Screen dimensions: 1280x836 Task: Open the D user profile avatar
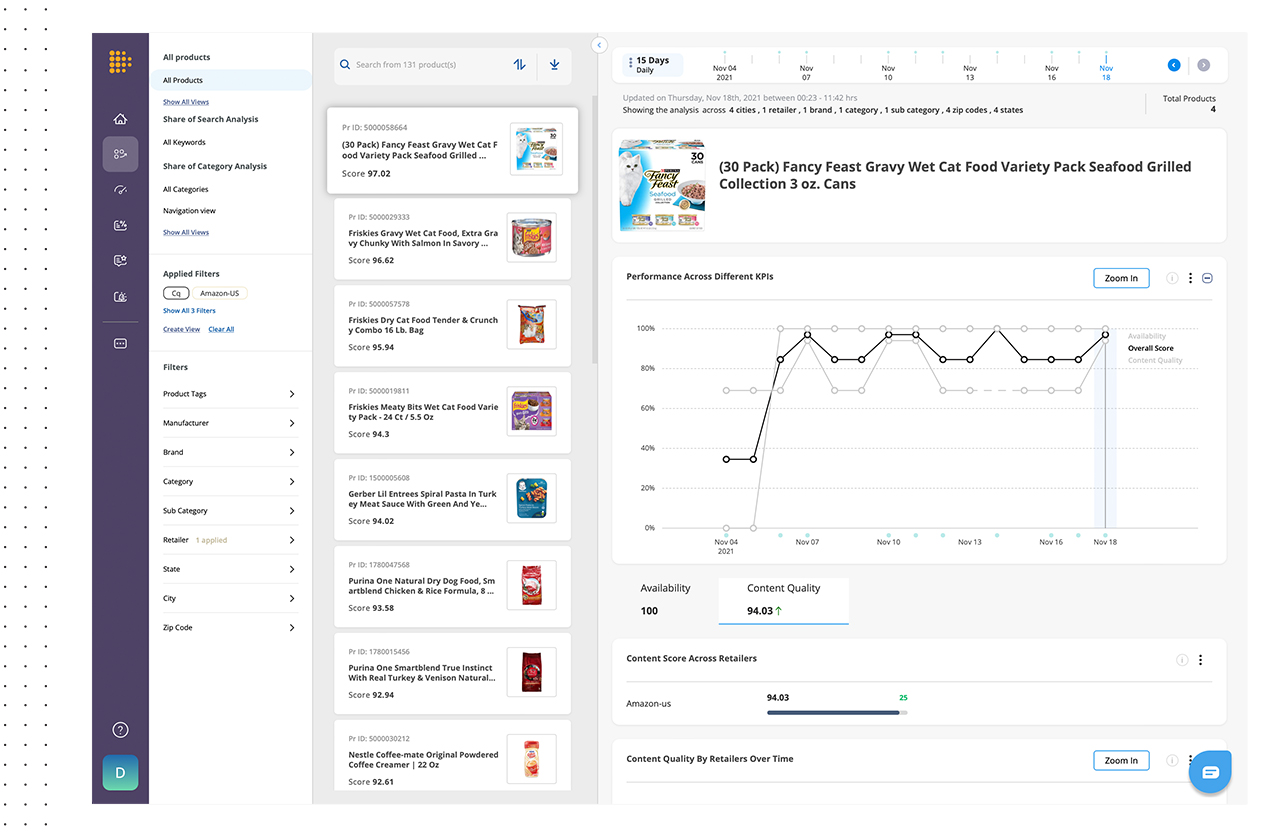[x=120, y=773]
